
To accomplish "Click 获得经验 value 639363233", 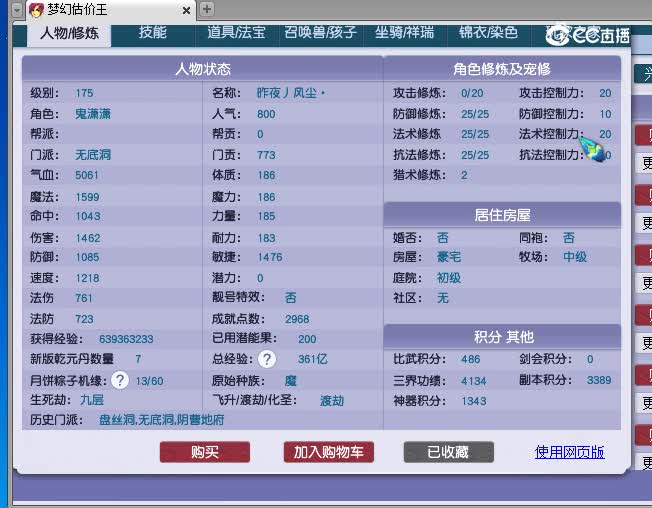I will coord(126,339).
